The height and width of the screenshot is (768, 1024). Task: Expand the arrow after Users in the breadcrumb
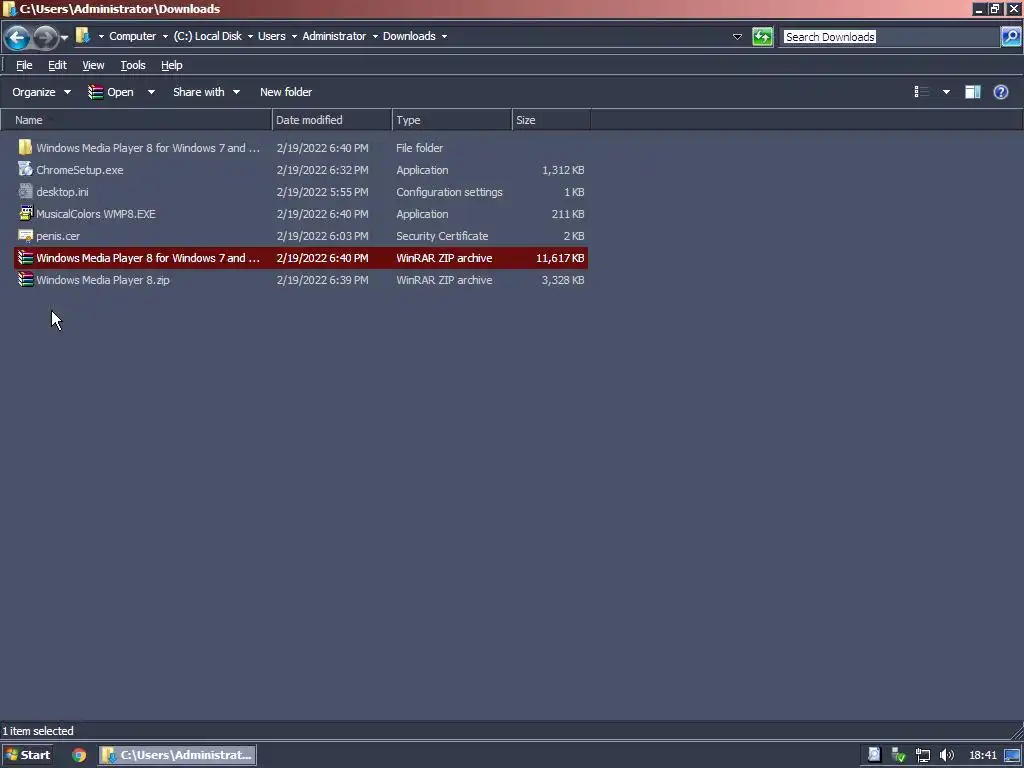pyautogui.click(x=295, y=37)
